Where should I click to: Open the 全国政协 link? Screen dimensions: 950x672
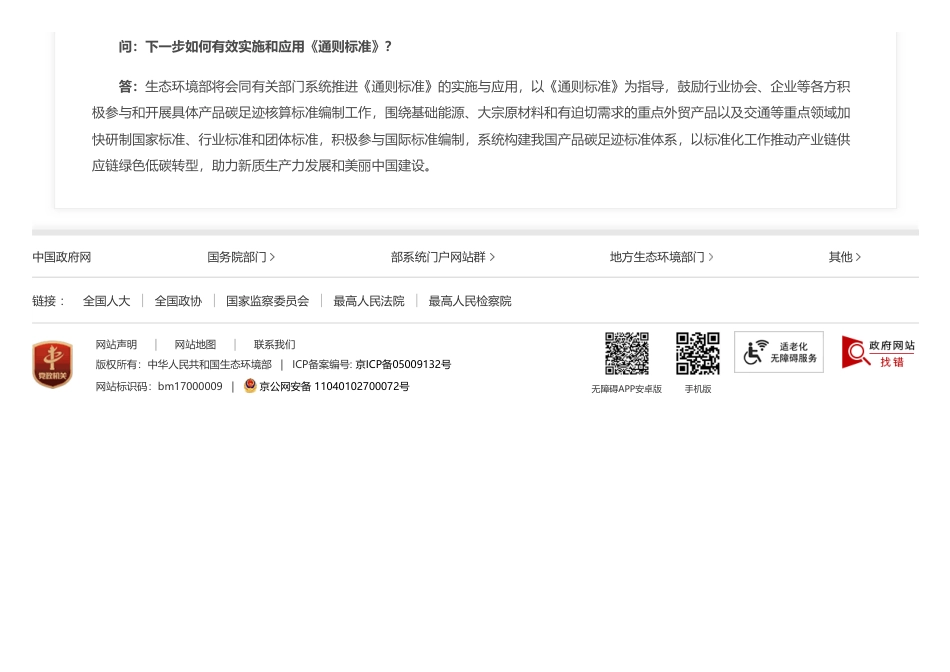pyautogui.click(x=178, y=301)
